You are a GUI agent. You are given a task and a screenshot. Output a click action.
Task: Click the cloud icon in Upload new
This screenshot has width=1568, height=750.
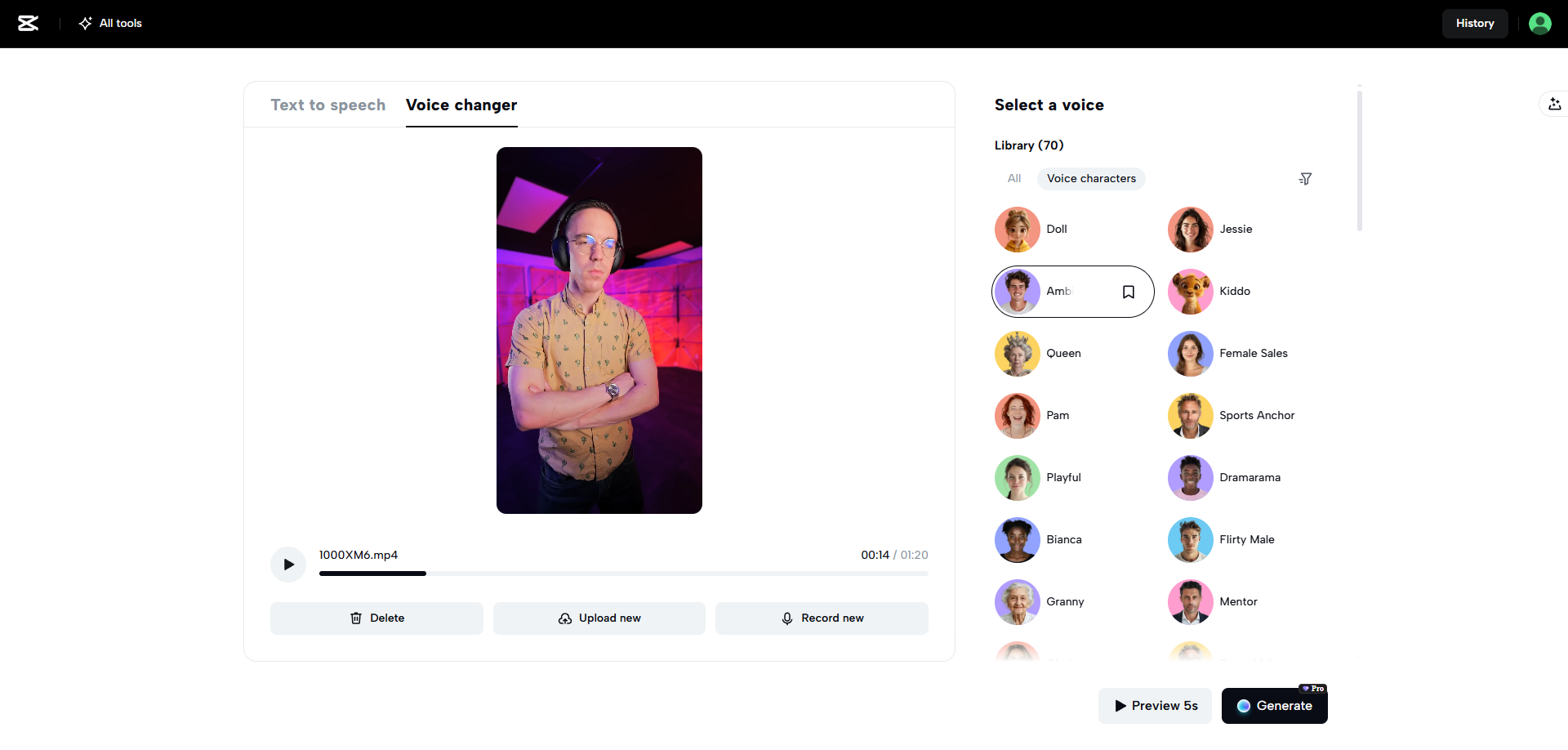click(565, 618)
